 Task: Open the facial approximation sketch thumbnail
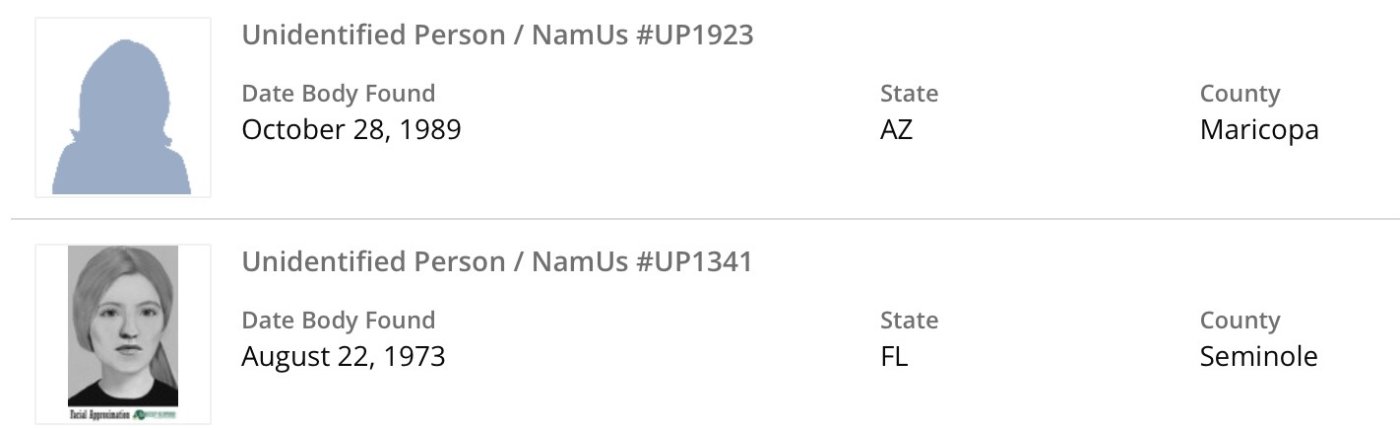pyautogui.click(x=122, y=333)
